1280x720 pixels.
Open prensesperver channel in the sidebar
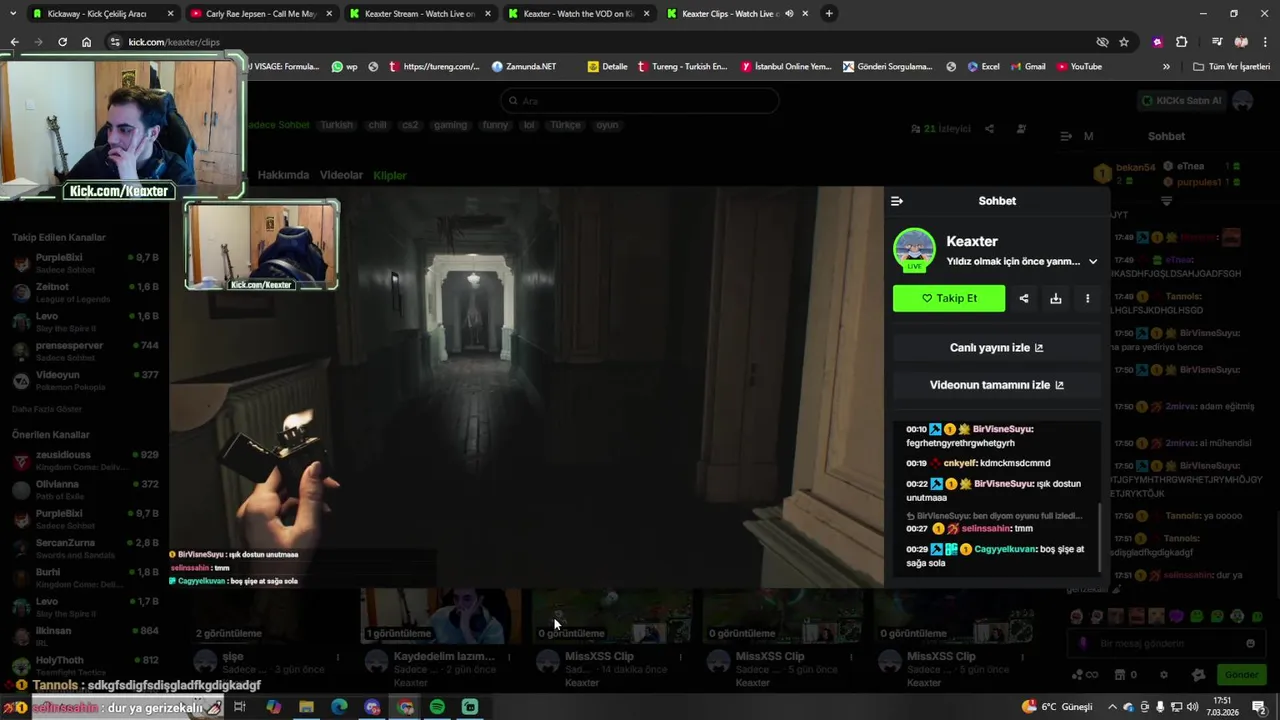point(85,352)
